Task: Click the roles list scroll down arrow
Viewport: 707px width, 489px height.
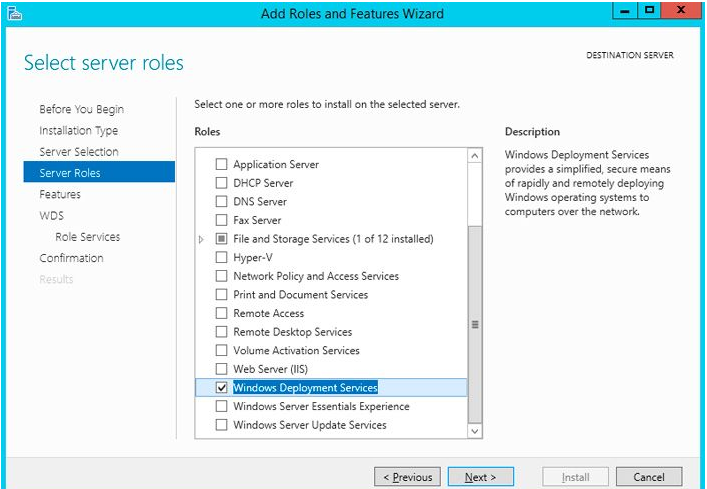Action: (475, 431)
